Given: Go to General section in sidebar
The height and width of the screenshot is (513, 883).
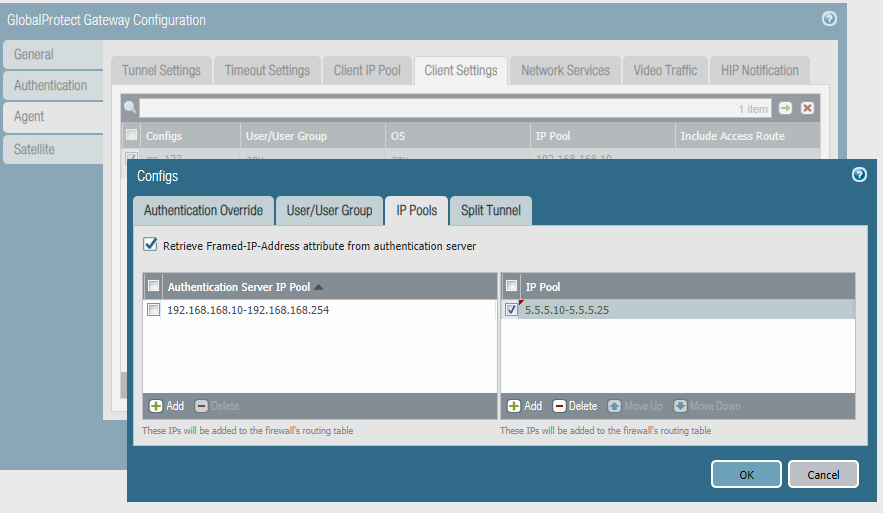Looking at the screenshot, I should [x=53, y=55].
